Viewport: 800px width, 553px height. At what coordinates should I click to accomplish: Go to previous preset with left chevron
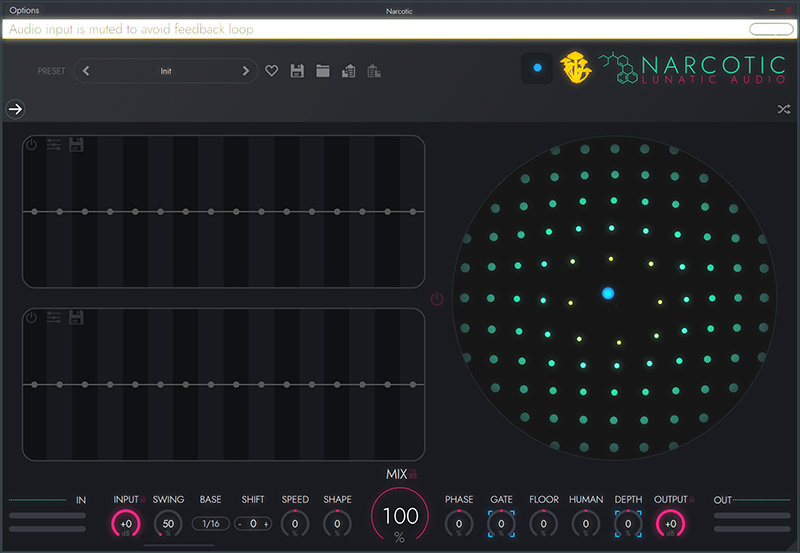point(86,71)
